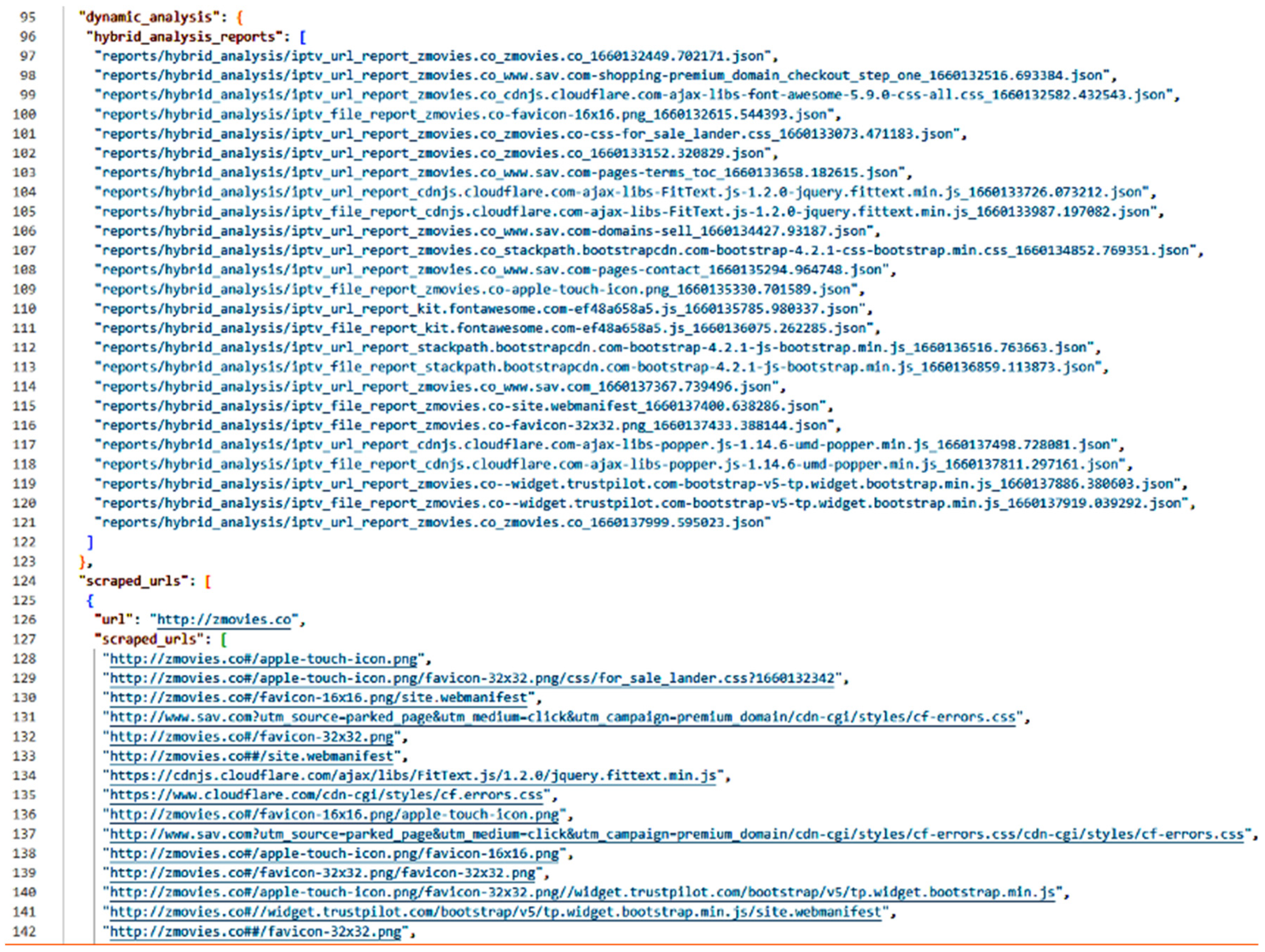Open link ending favicon-16x16.png/site.webmanifest
Screen dimensions: 1265x952
pyautogui.click(x=317, y=697)
